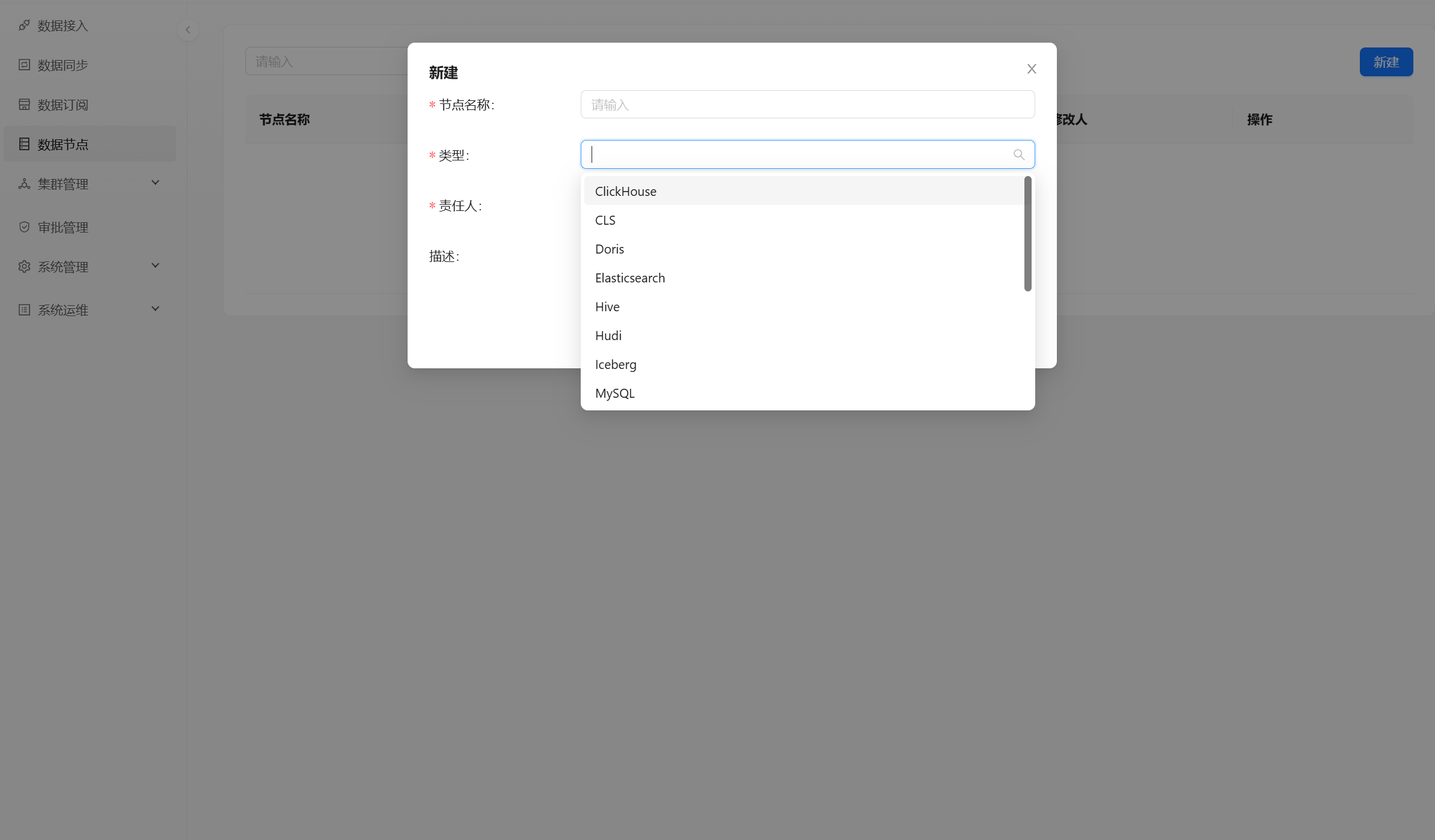Click the 数据接入 sidebar icon
Image resolution: width=1435 pixels, height=840 pixels.
click(x=24, y=25)
